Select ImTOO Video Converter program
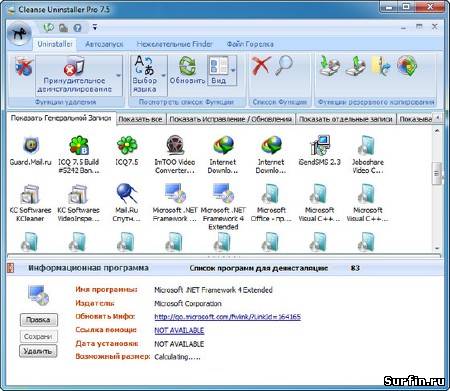This screenshot has width=450, height=391. (175, 155)
